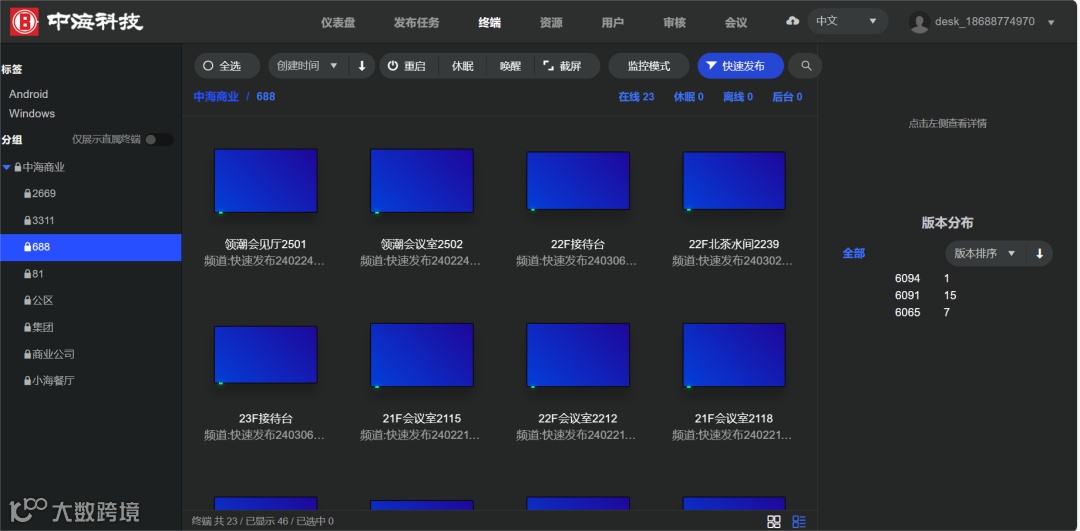The image size is (1080, 531).
Task: Click the 中海科技 red logo icon
Action: point(24,21)
